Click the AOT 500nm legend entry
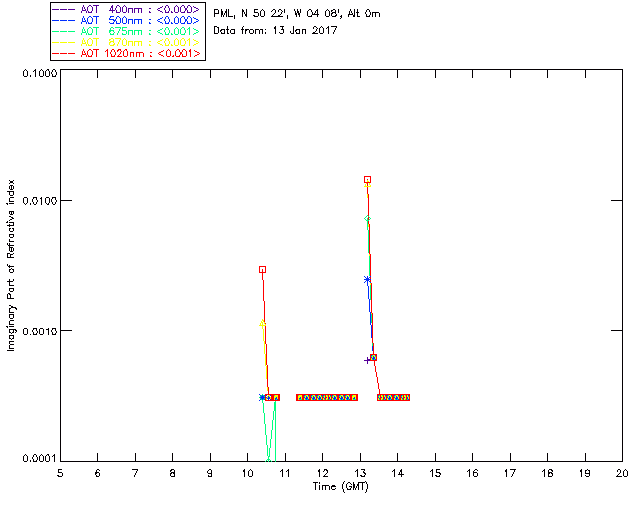The image size is (640, 512). (127, 20)
